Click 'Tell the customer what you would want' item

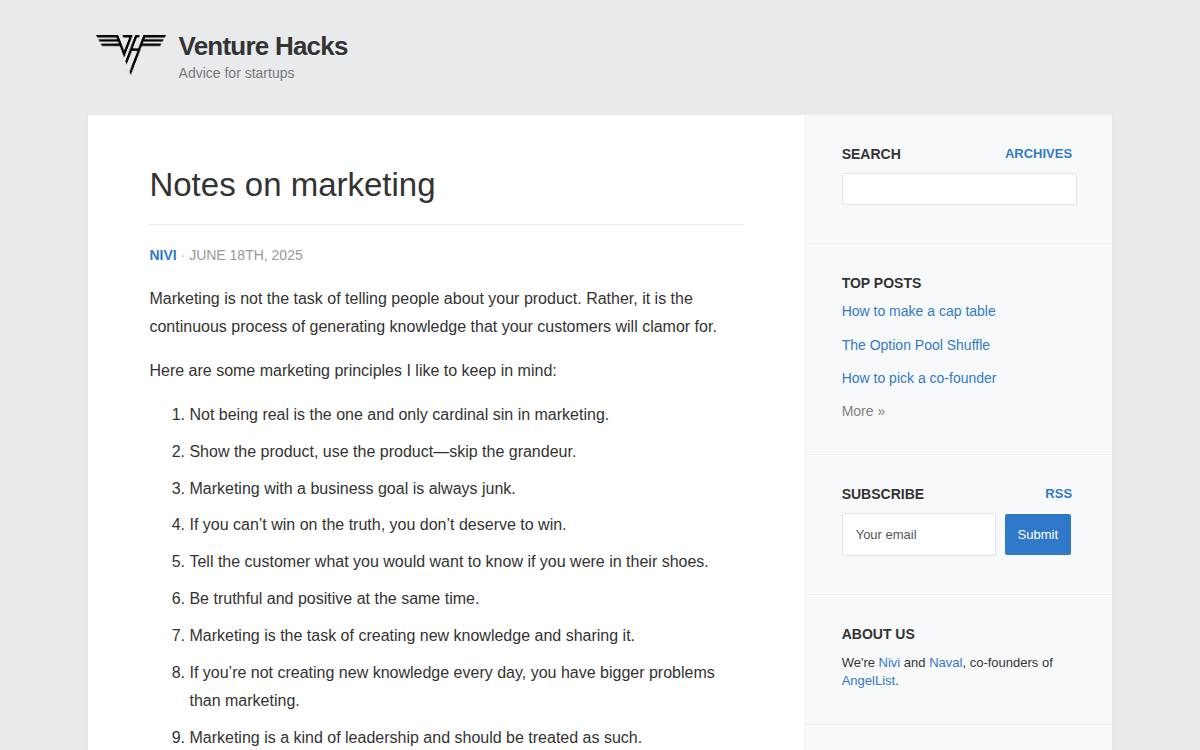[x=449, y=561]
